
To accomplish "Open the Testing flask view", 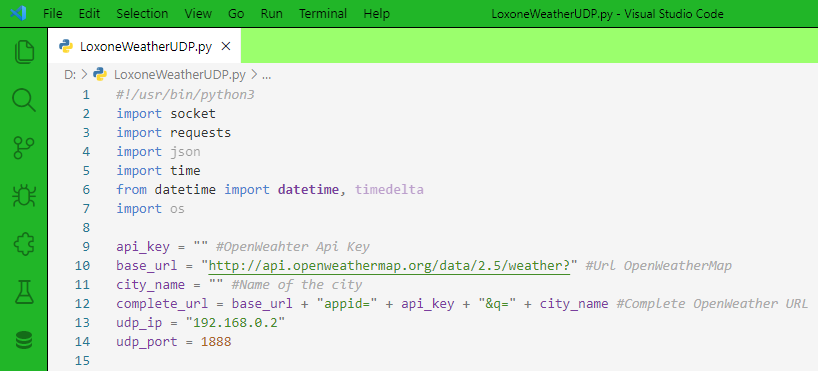I will [x=24, y=292].
